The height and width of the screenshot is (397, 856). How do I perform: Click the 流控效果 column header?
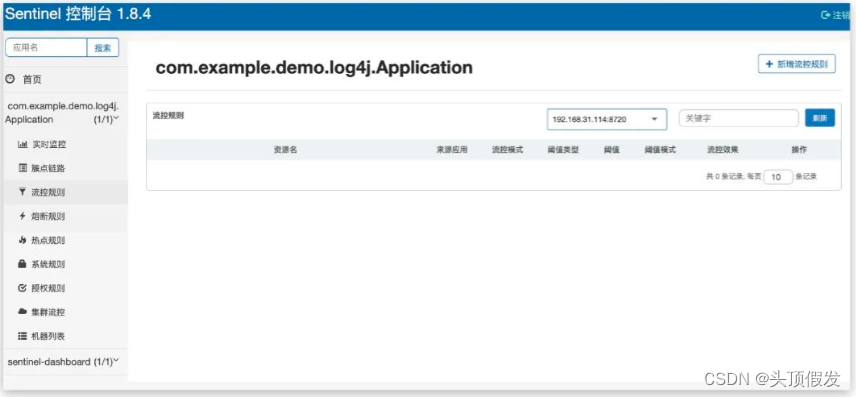[x=723, y=150]
